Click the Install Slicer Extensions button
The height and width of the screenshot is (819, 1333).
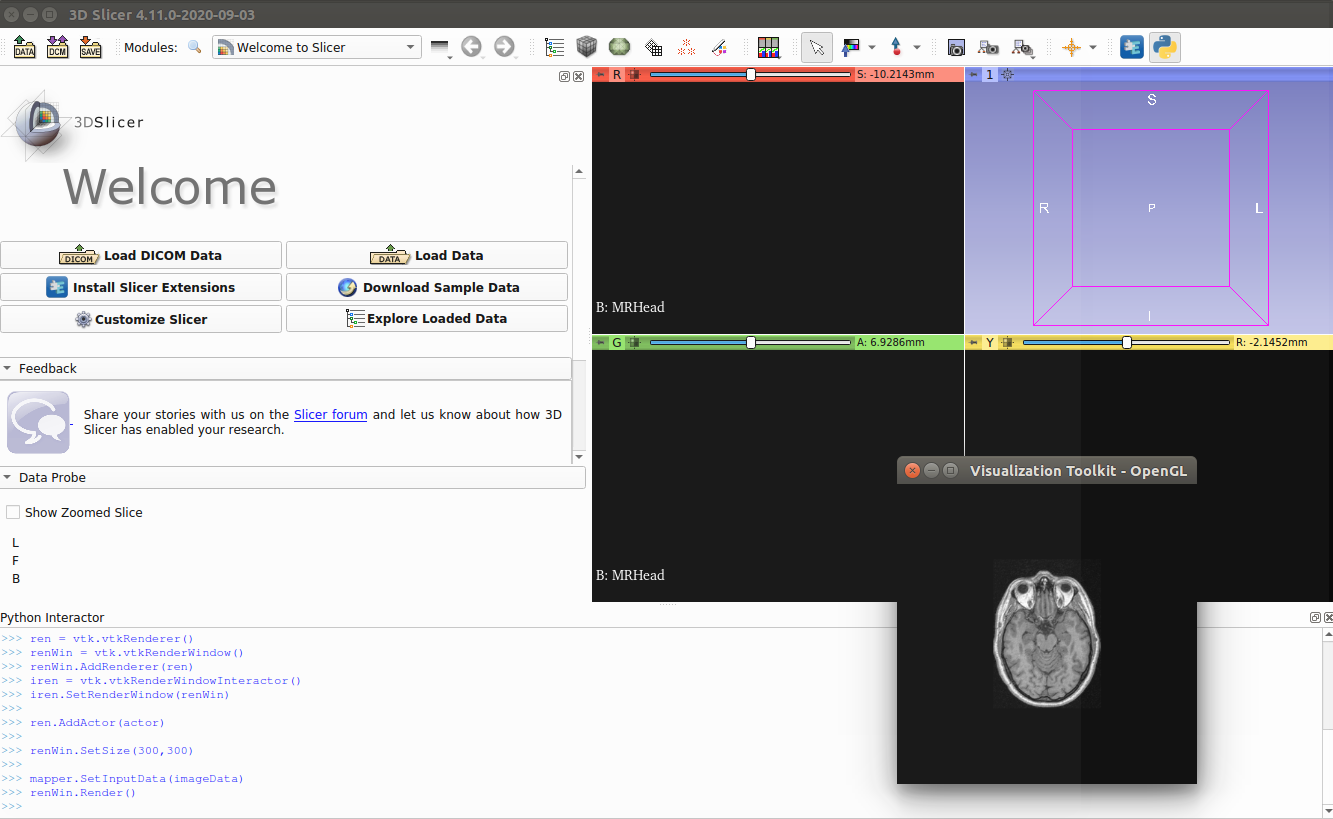141,287
